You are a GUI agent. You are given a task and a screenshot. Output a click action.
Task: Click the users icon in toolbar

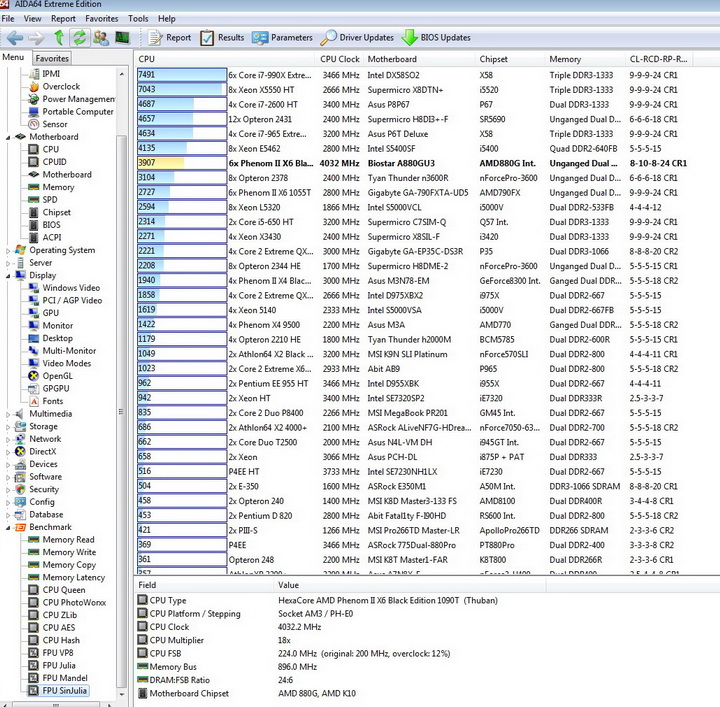coord(101,38)
